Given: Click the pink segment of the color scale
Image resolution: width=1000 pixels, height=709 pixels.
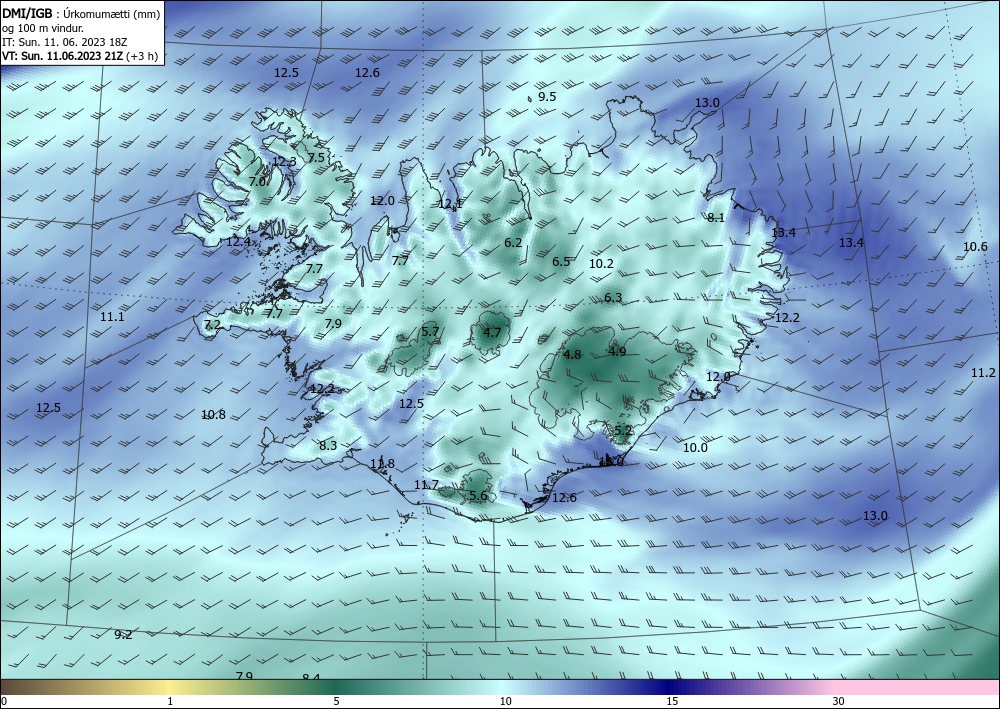Looking at the screenshot, I should [918, 687].
